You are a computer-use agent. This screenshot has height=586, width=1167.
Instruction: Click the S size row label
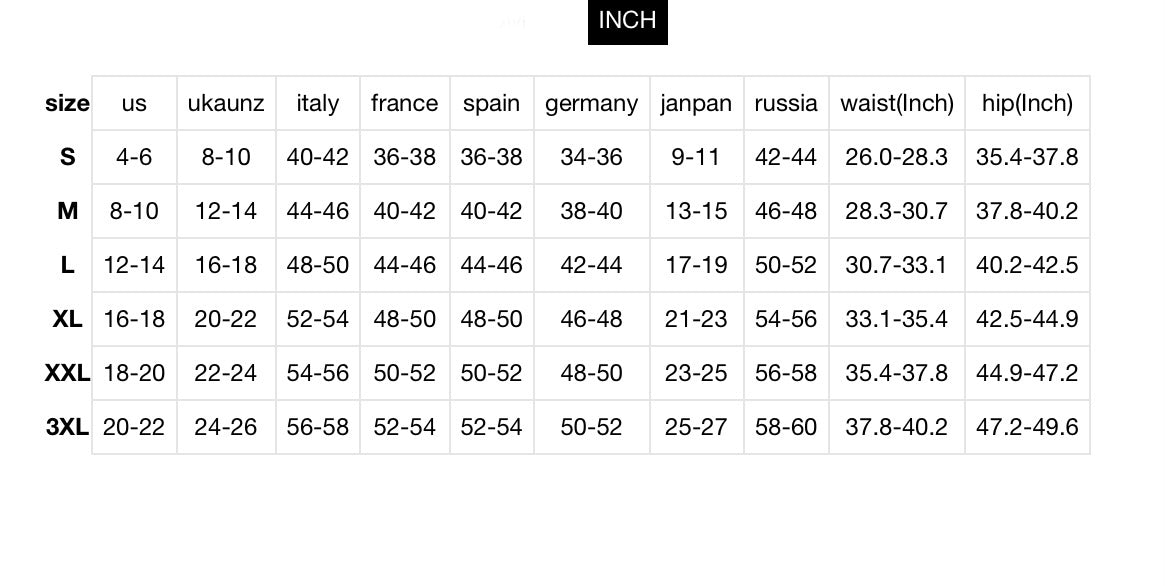(x=67, y=156)
